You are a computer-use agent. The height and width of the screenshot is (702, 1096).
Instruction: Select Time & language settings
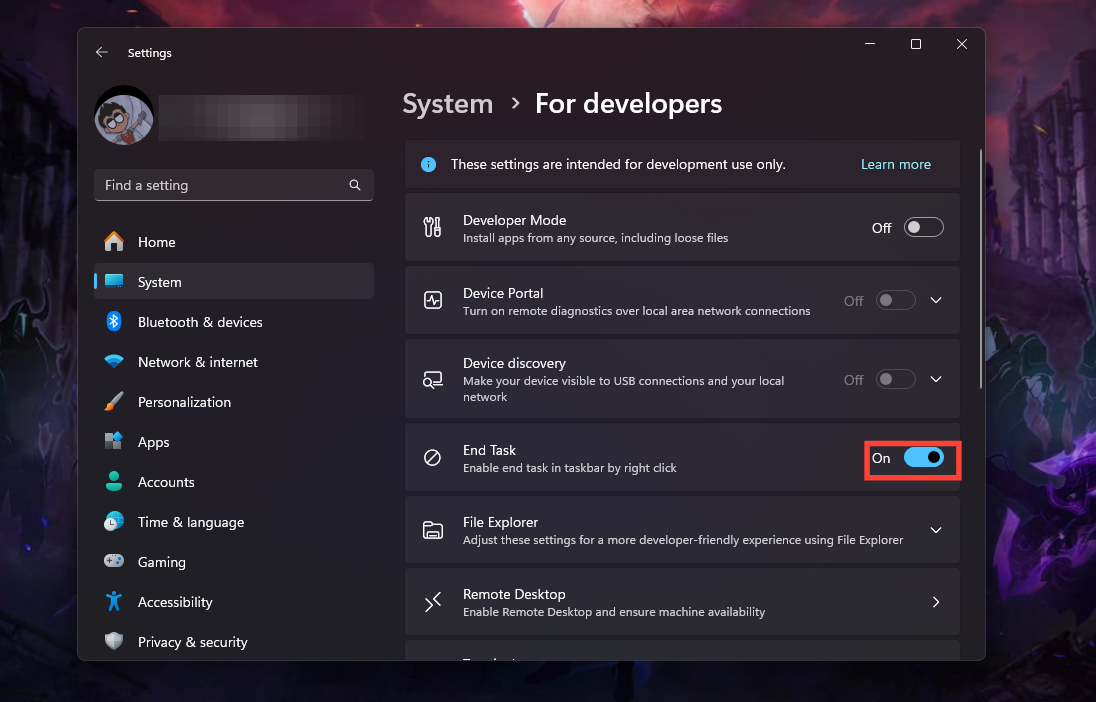(190, 522)
